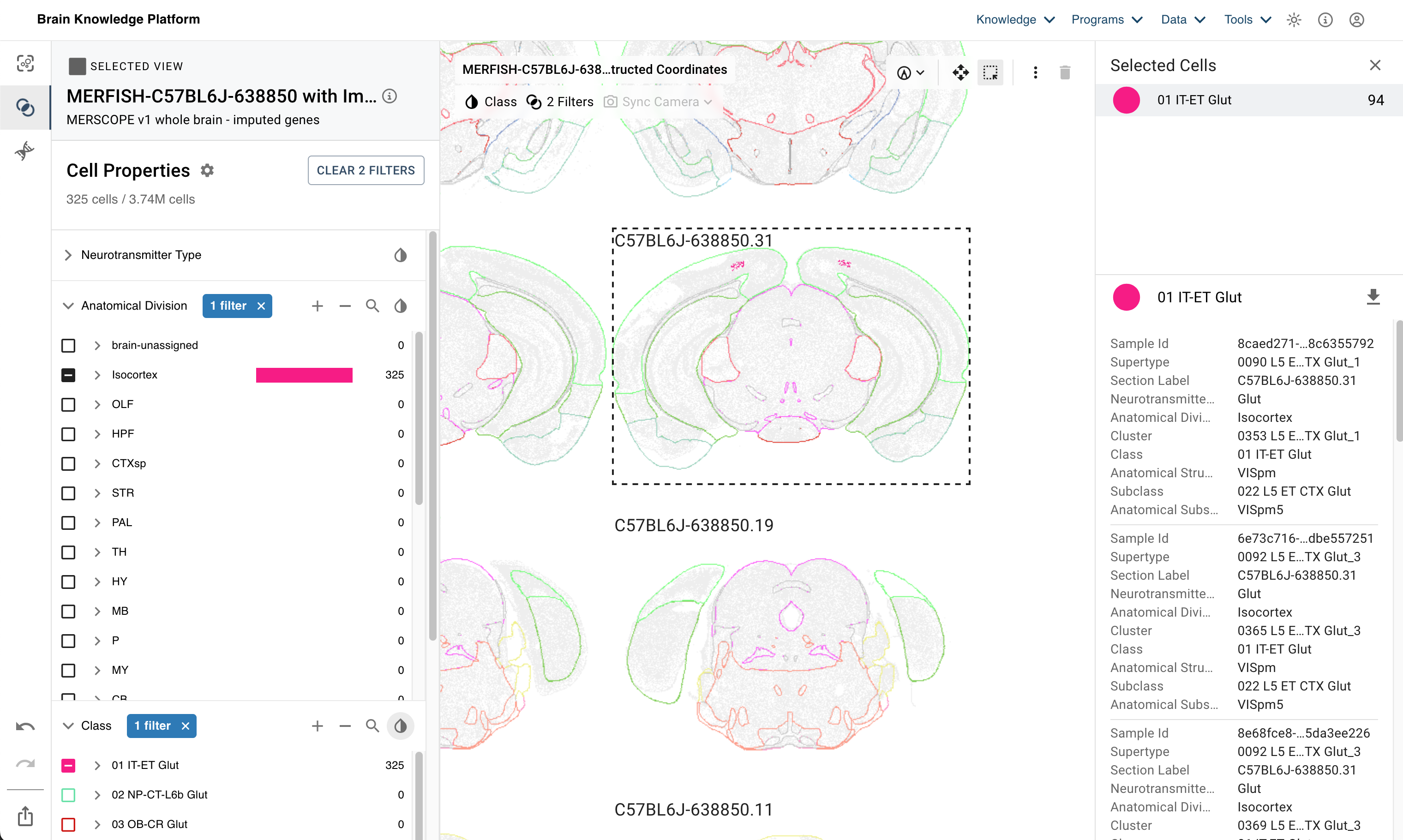Open Cell Properties settings gear

point(207,170)
